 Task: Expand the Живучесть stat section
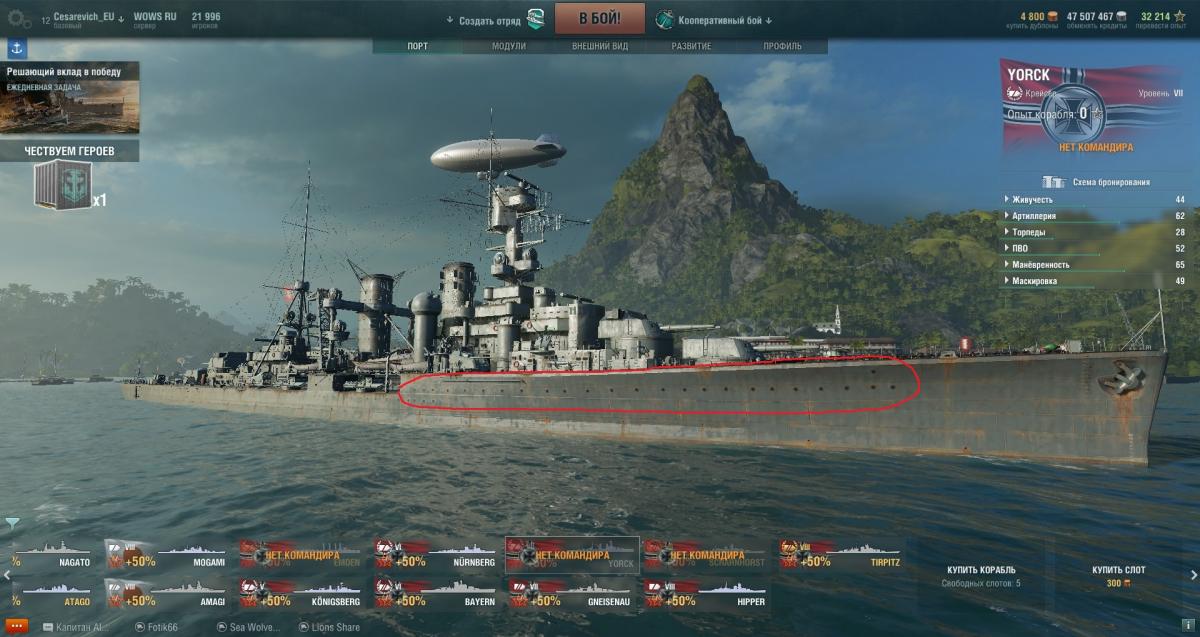[1095, 199]
